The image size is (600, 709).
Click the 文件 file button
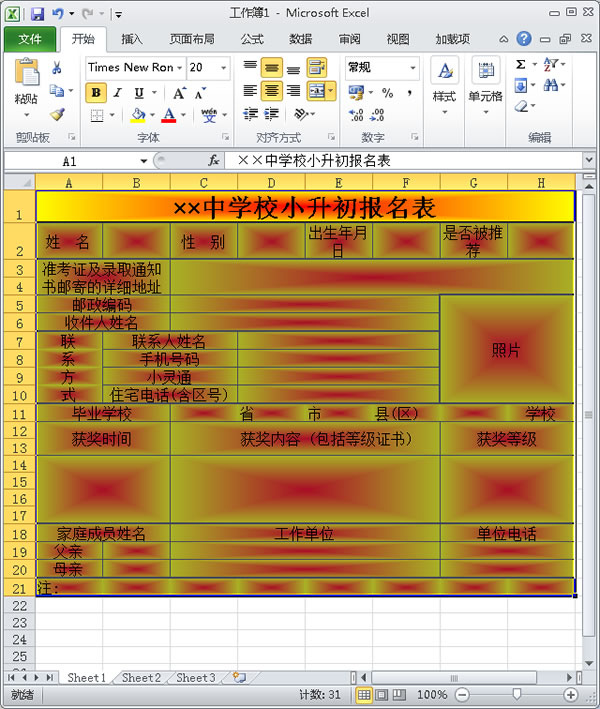(30, 39)
